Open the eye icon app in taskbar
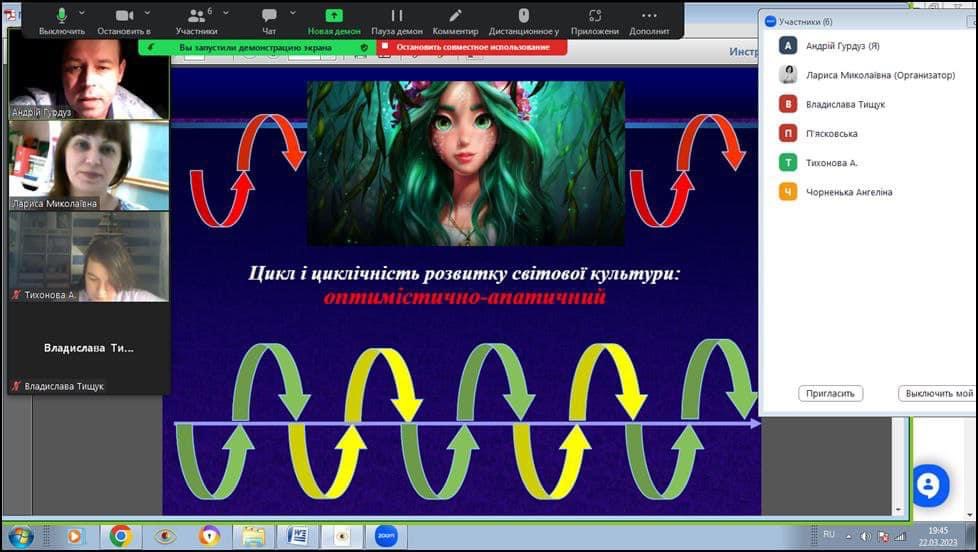The width and height of the screenshot is (978, 552). [x=165, y=536]
